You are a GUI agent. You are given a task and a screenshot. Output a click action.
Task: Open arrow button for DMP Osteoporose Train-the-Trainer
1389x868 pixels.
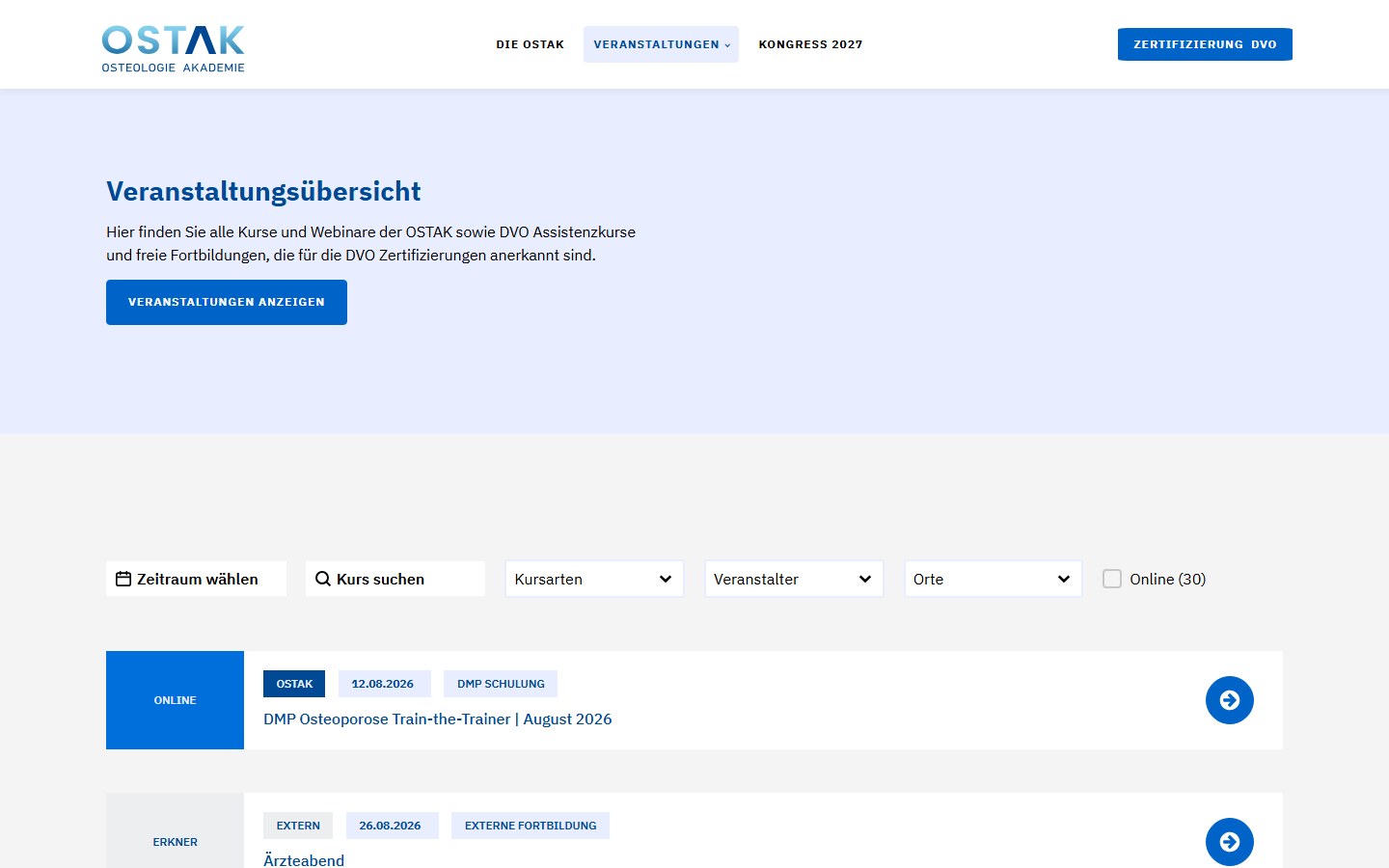[1229, 700]
